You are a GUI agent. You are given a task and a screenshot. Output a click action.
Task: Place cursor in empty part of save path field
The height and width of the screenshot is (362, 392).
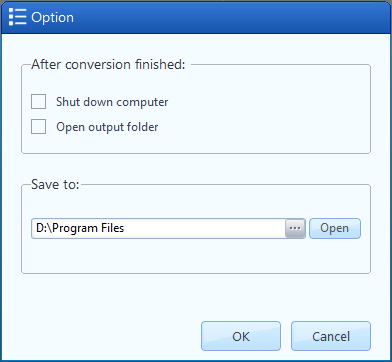(x=203, y=228)
